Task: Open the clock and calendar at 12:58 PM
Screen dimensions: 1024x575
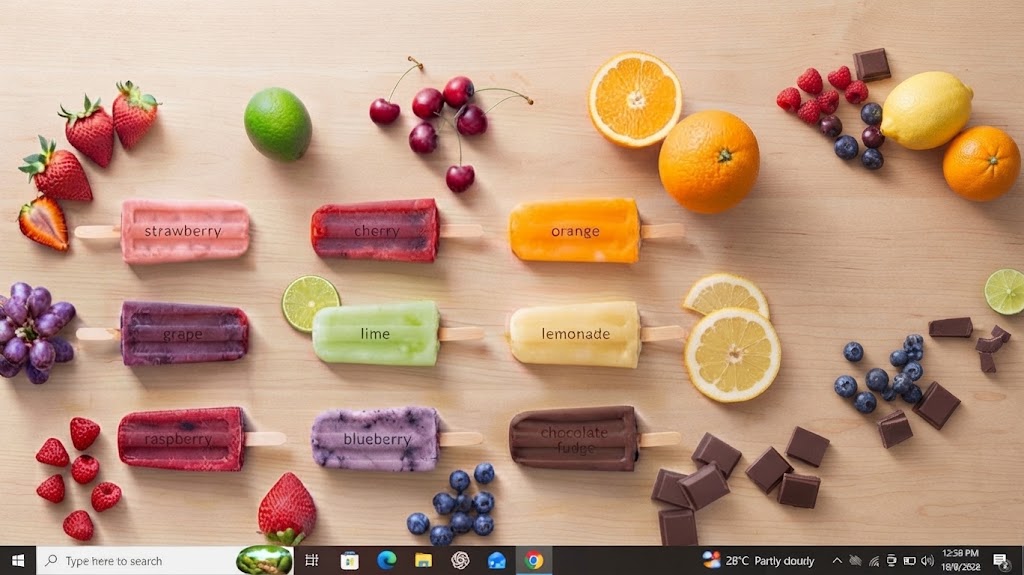Action: 960,561
